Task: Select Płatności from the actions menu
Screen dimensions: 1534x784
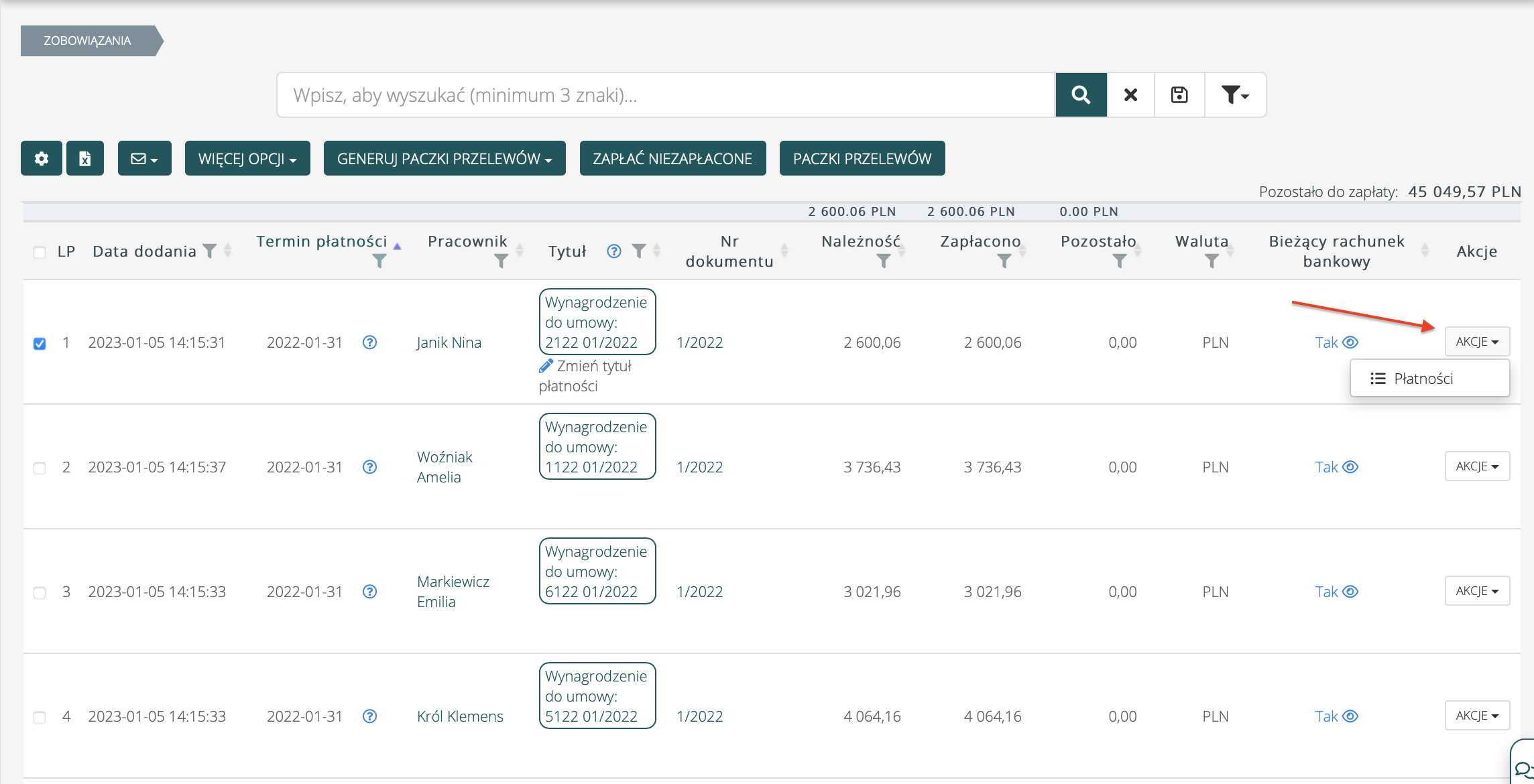Action: tap(1423, 379)
